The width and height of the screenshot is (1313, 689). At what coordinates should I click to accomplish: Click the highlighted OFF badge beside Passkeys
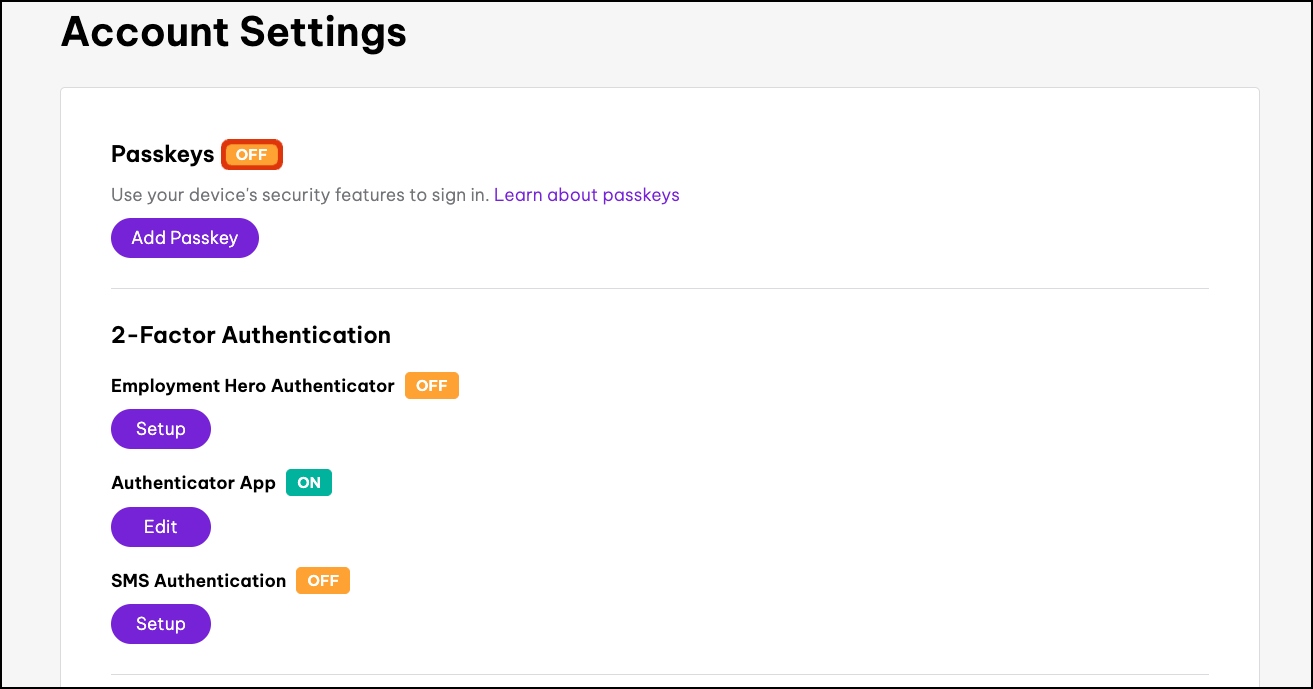[x=252, y=155]
